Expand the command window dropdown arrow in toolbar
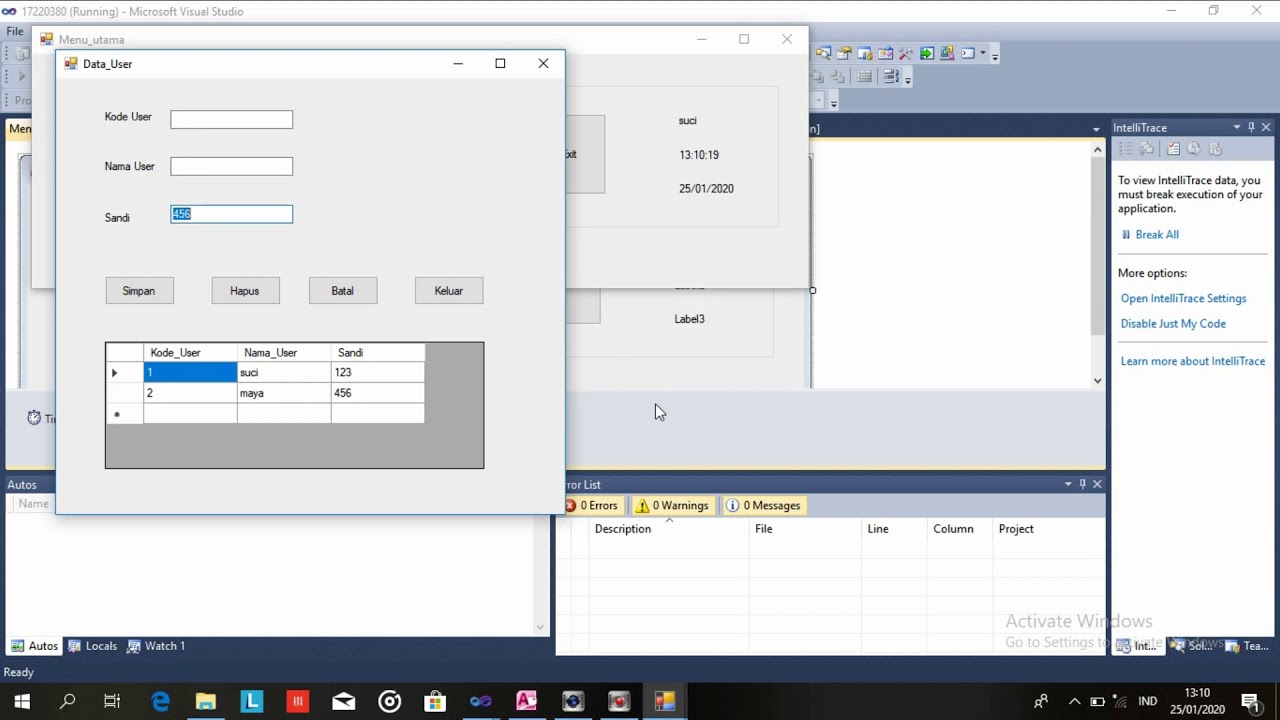The image size is (1280, 720). [983, 53]
